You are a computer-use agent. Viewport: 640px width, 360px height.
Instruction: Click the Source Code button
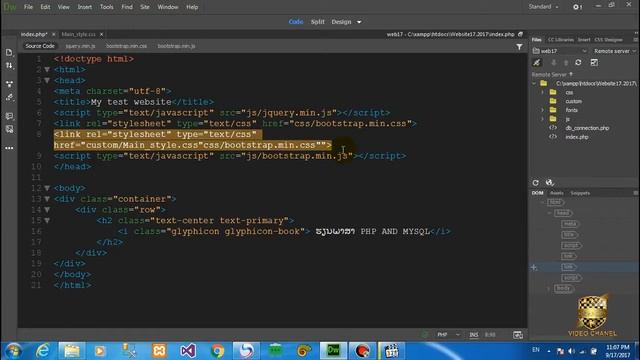coord(40,46)
